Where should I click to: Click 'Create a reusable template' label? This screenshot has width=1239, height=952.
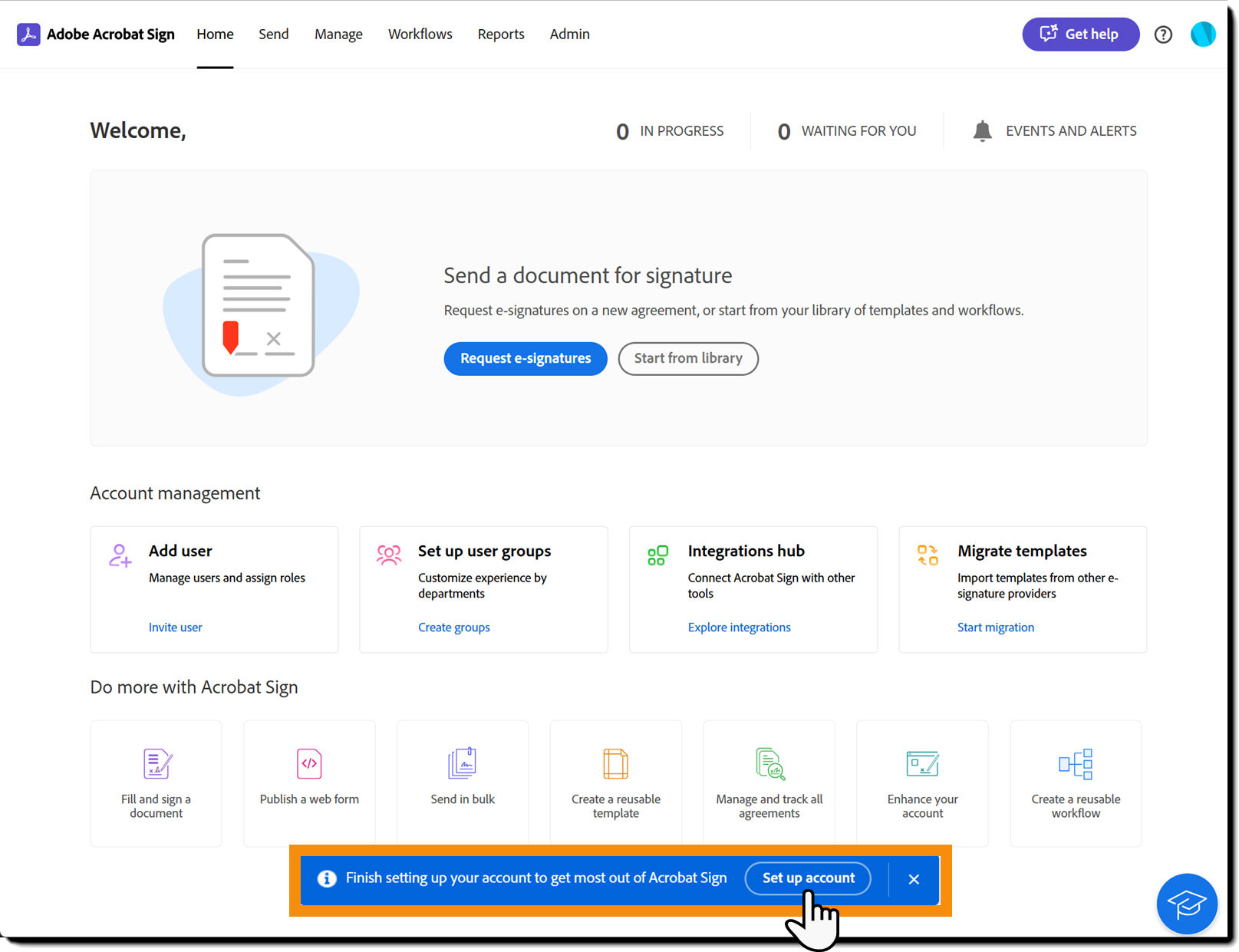click(x=616, y=806)
